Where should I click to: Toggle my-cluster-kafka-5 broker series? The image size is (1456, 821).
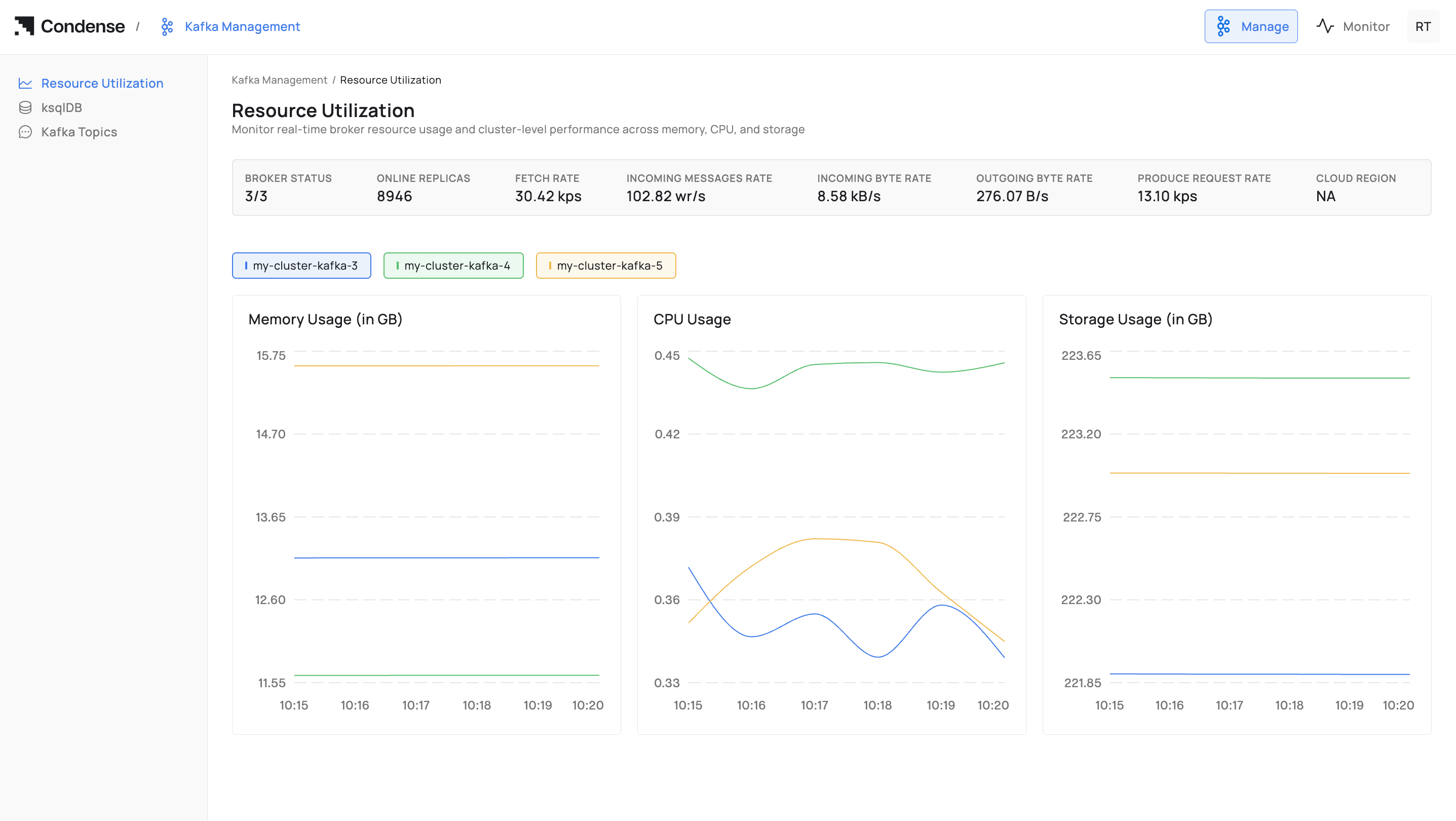click(x=605, y=265)
